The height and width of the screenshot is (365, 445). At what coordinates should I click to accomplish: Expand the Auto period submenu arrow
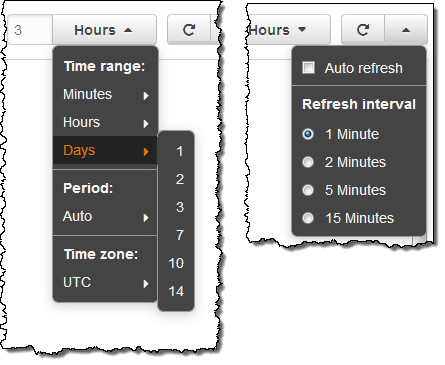coord(146,218)
